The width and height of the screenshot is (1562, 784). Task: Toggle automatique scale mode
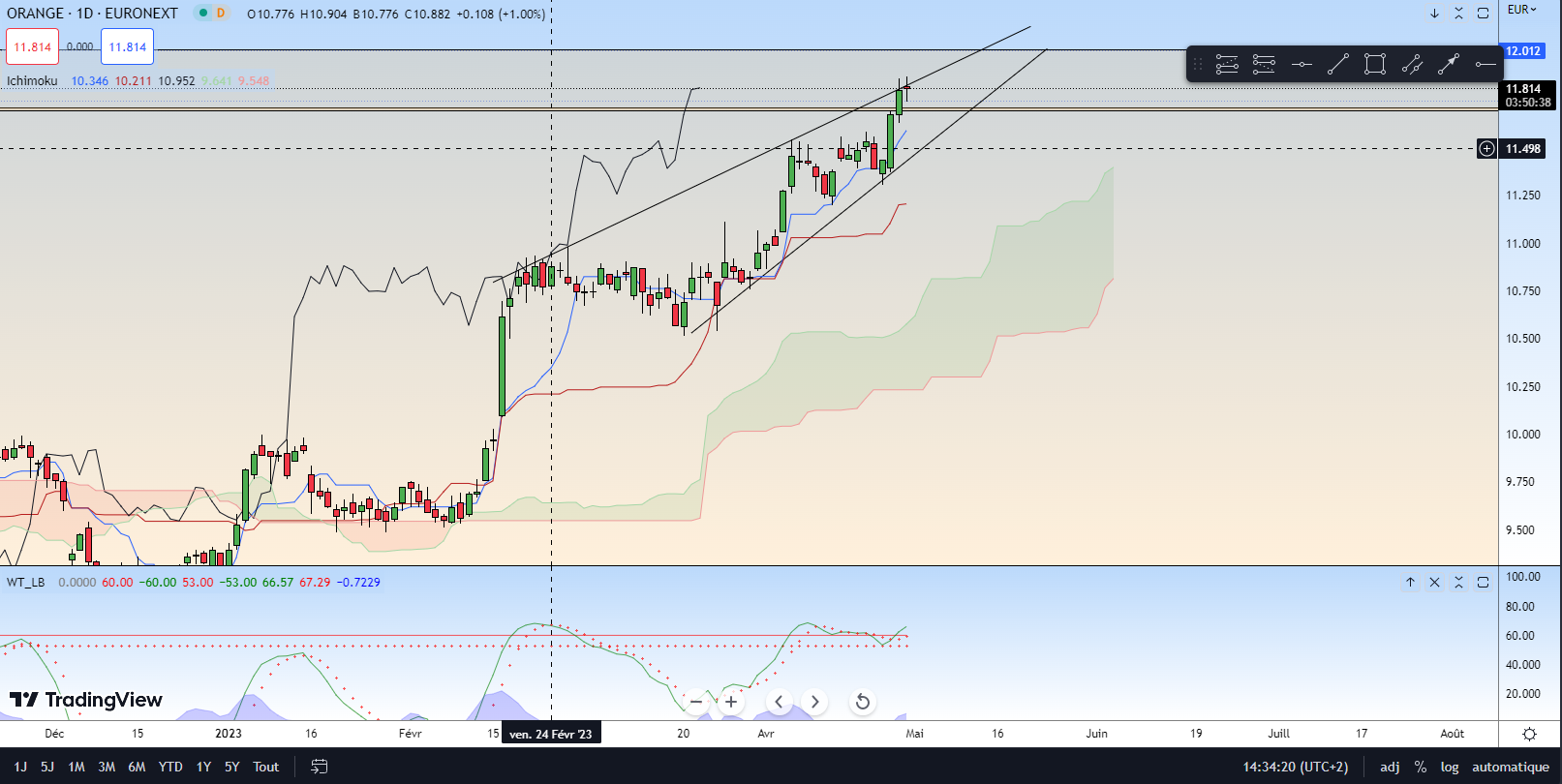pyautogui.click(x=1511, y=767)
